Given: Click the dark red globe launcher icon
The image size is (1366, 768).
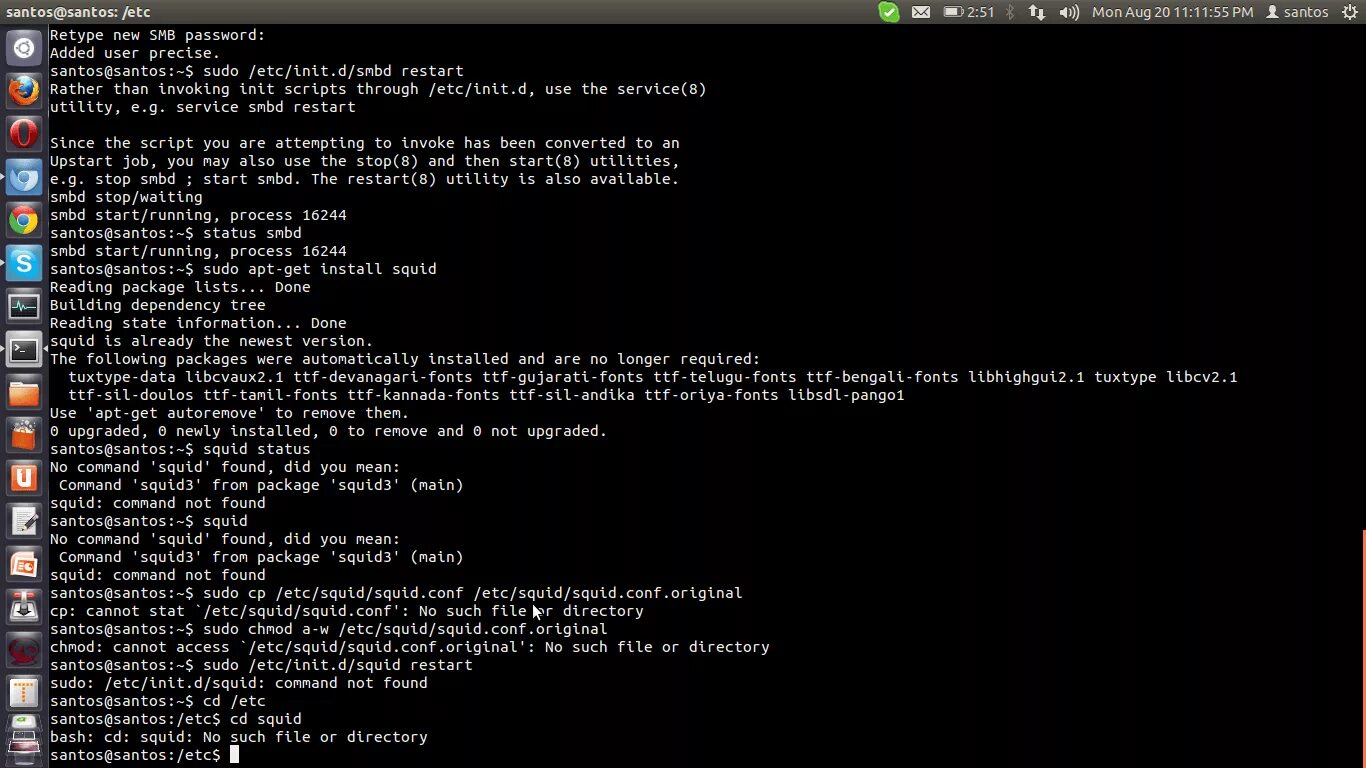Looking at the screenshot, I should [24, 651].
